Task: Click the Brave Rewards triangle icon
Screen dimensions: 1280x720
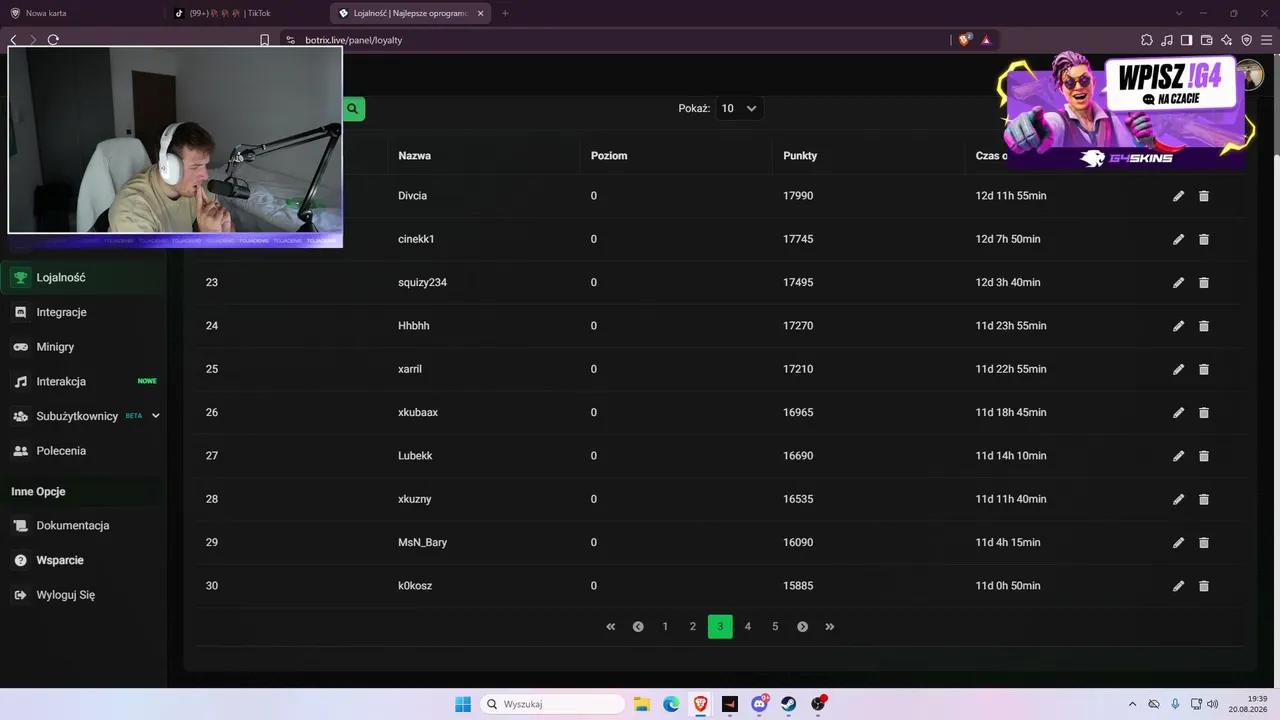Action: [x=986, y=40]
